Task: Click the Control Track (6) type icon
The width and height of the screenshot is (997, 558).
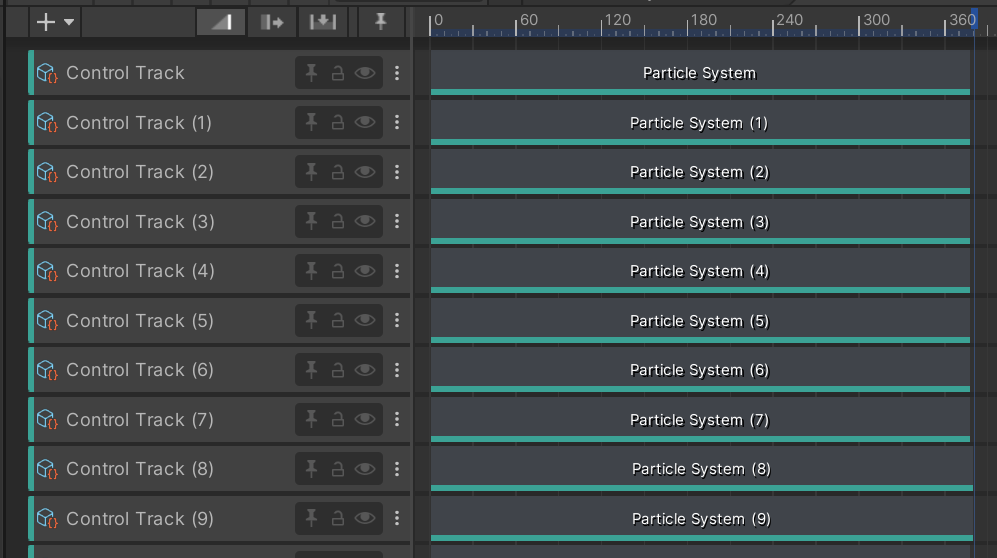Action: coord(47,370)
